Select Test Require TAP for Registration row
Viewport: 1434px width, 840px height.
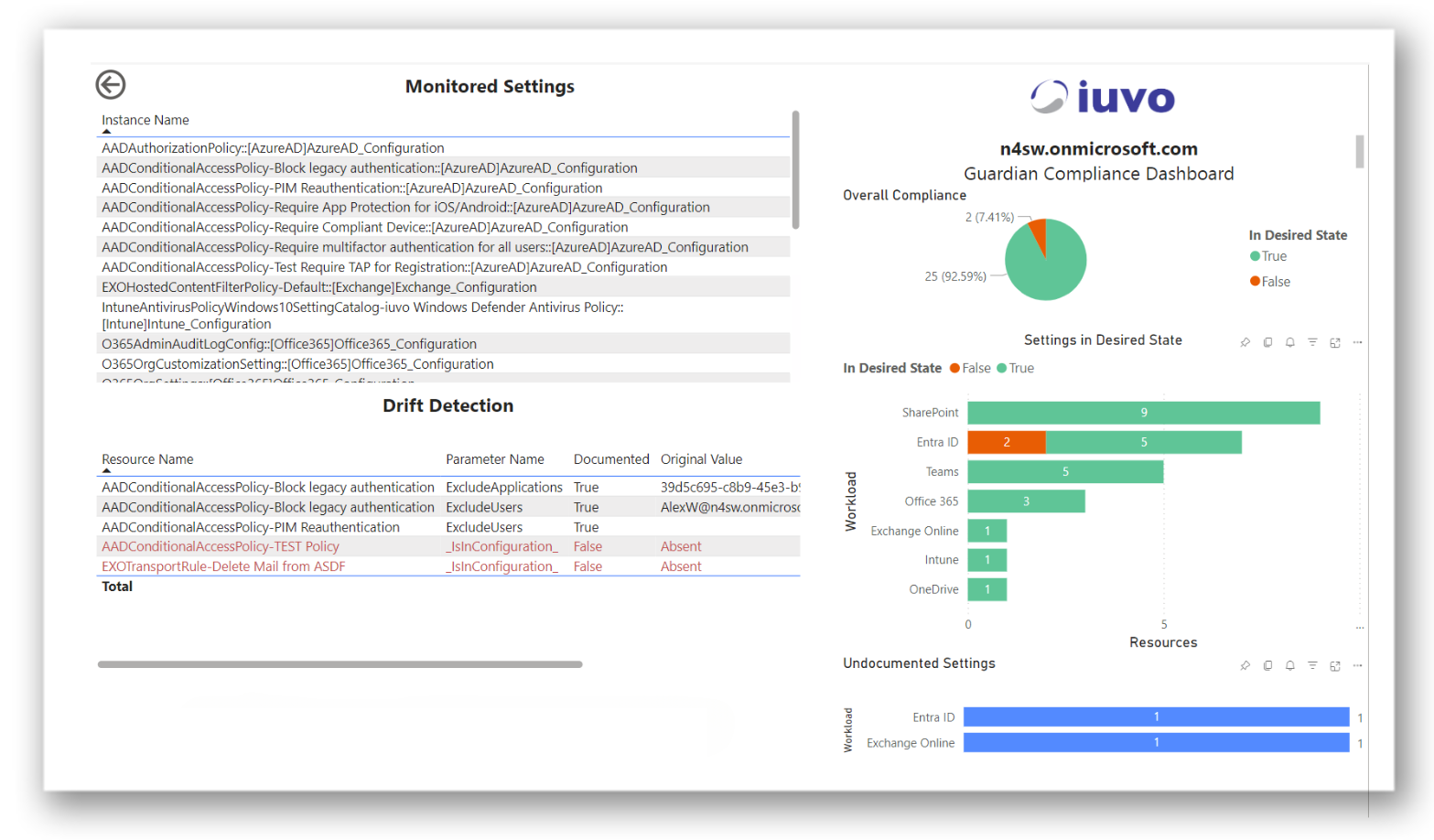pos(444,267)
